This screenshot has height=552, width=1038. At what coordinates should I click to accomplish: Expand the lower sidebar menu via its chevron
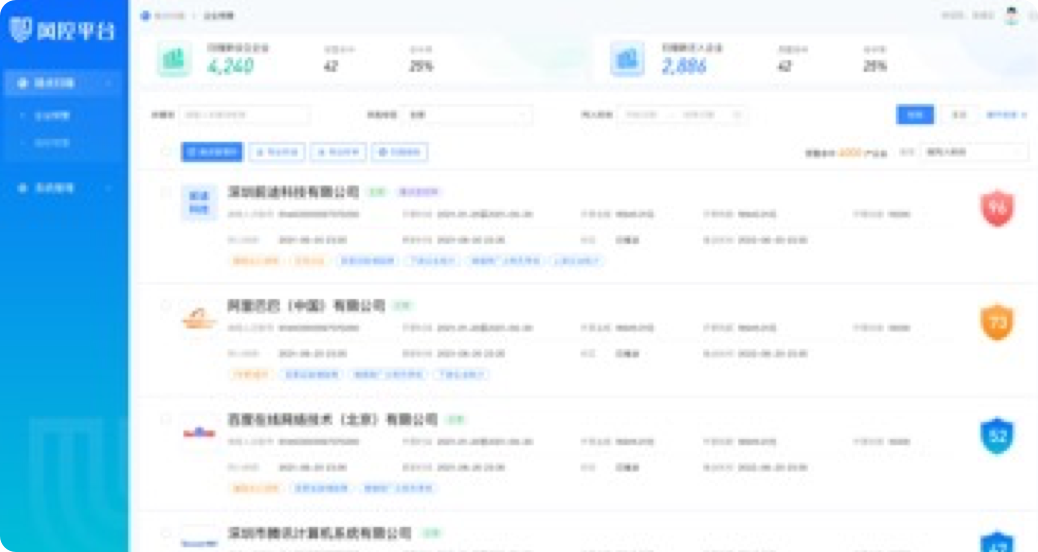109,188
